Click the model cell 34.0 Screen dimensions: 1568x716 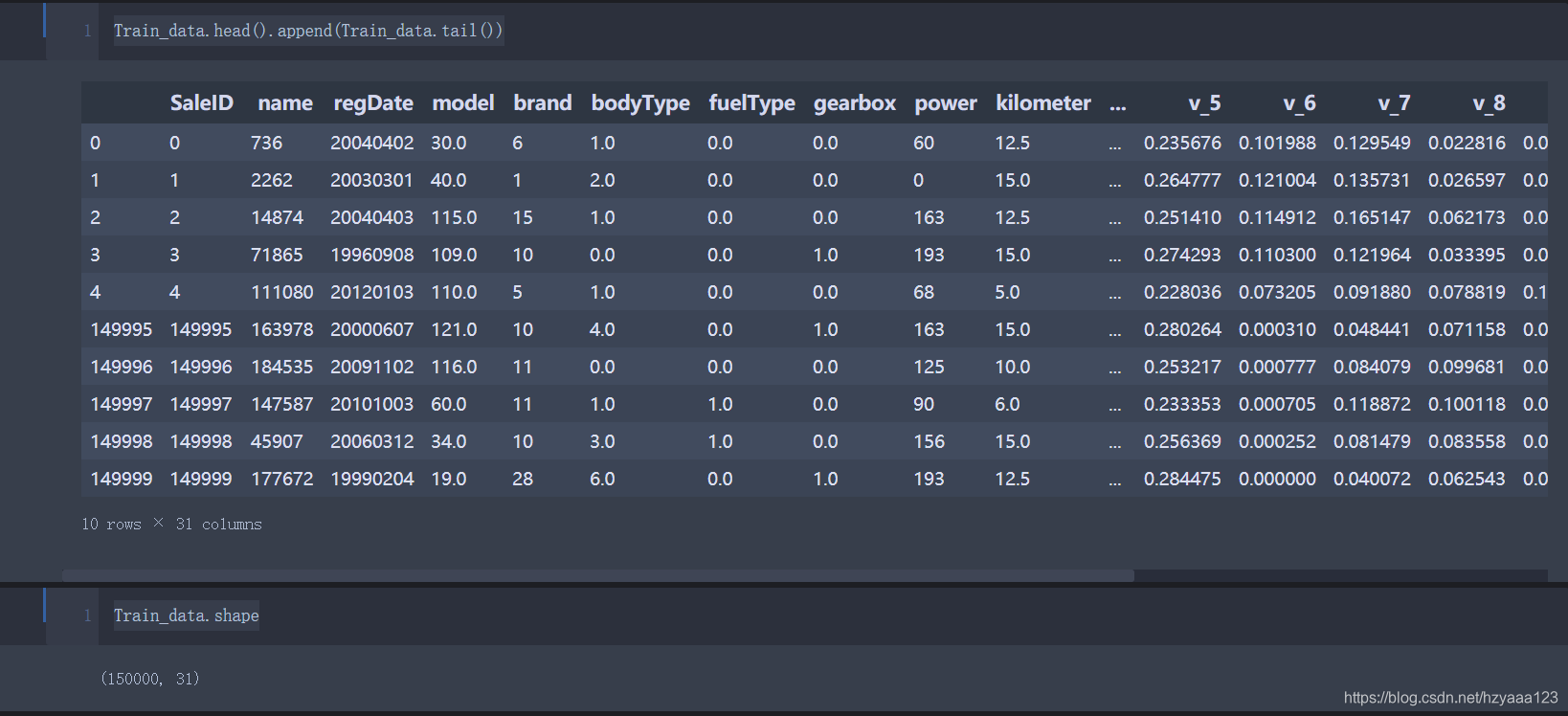tap(449, 441)
